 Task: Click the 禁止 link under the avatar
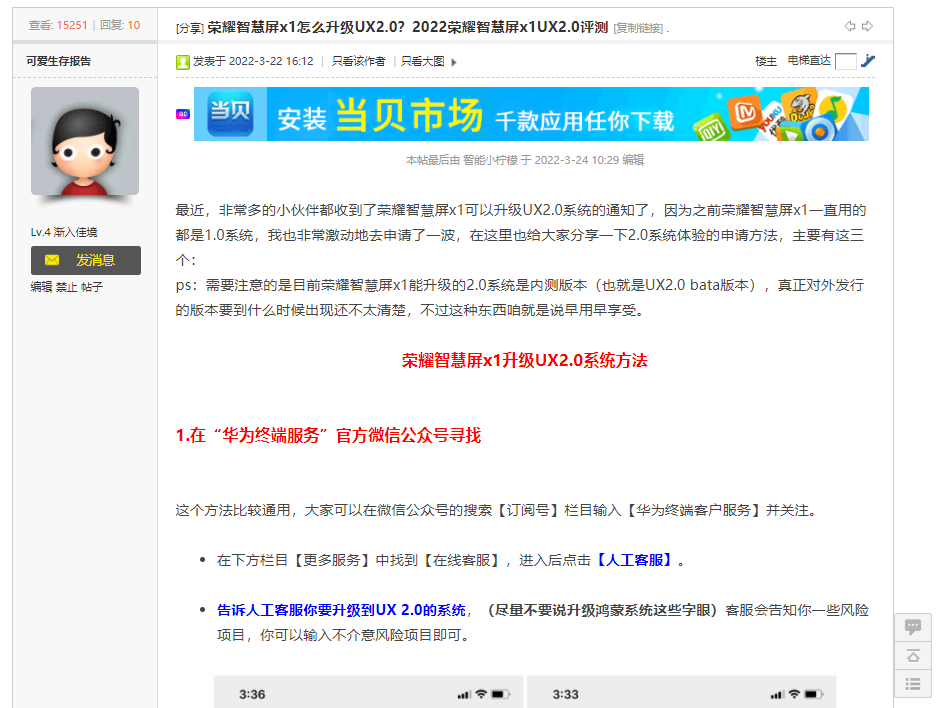pos(66,287)
